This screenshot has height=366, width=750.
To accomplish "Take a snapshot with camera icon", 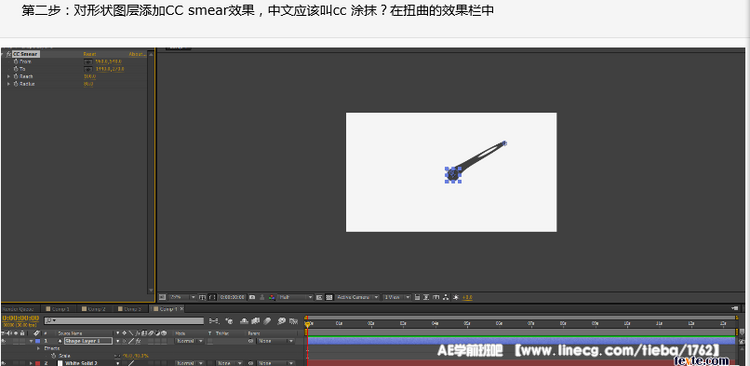I will (252, 297).
